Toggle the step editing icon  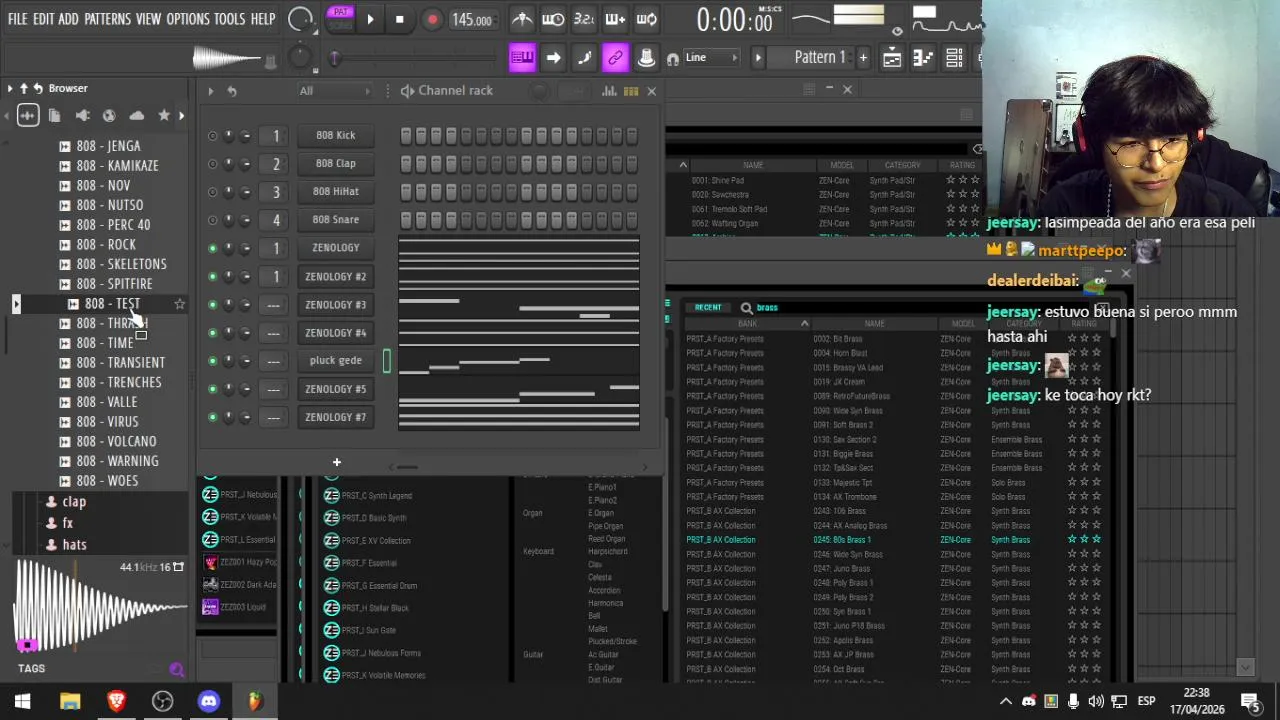[584, 58]
